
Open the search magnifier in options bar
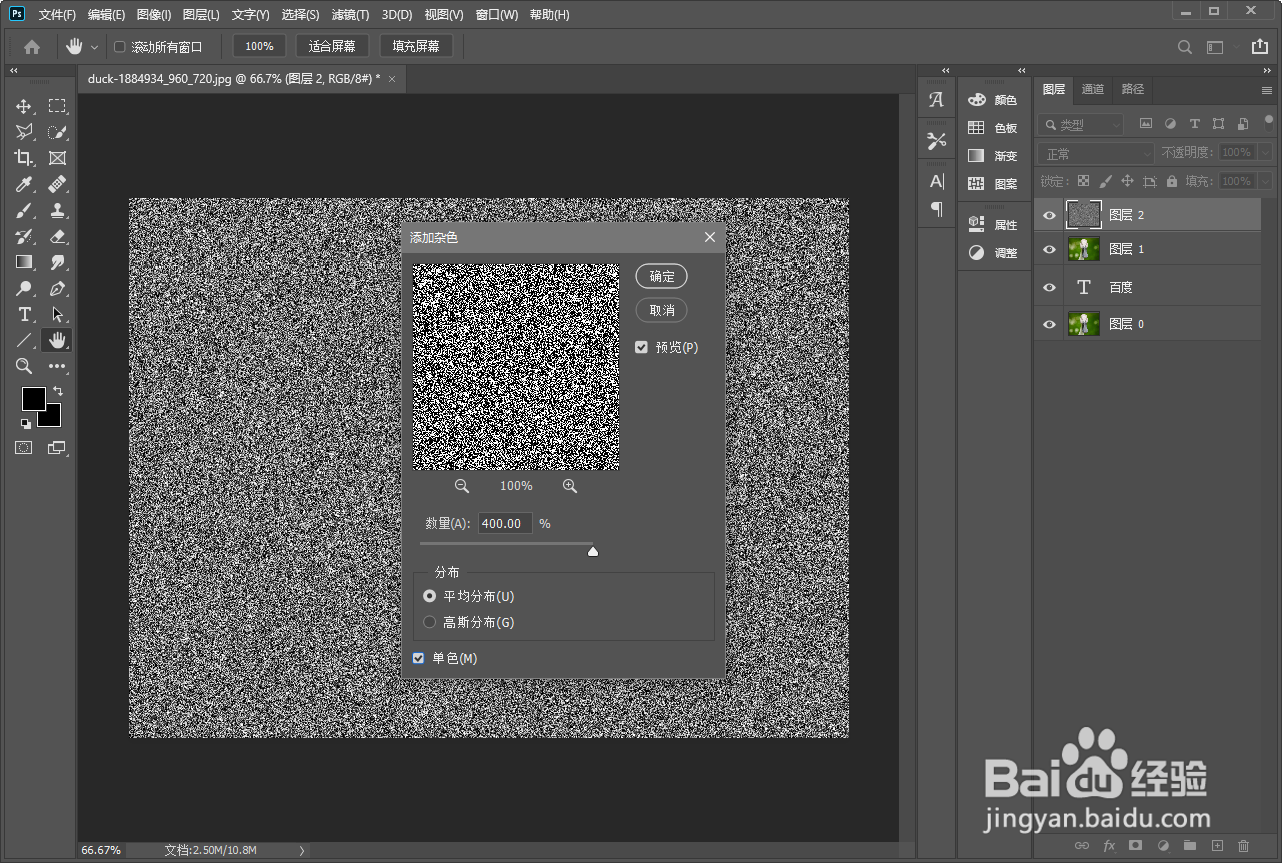tap(1185, 47)
